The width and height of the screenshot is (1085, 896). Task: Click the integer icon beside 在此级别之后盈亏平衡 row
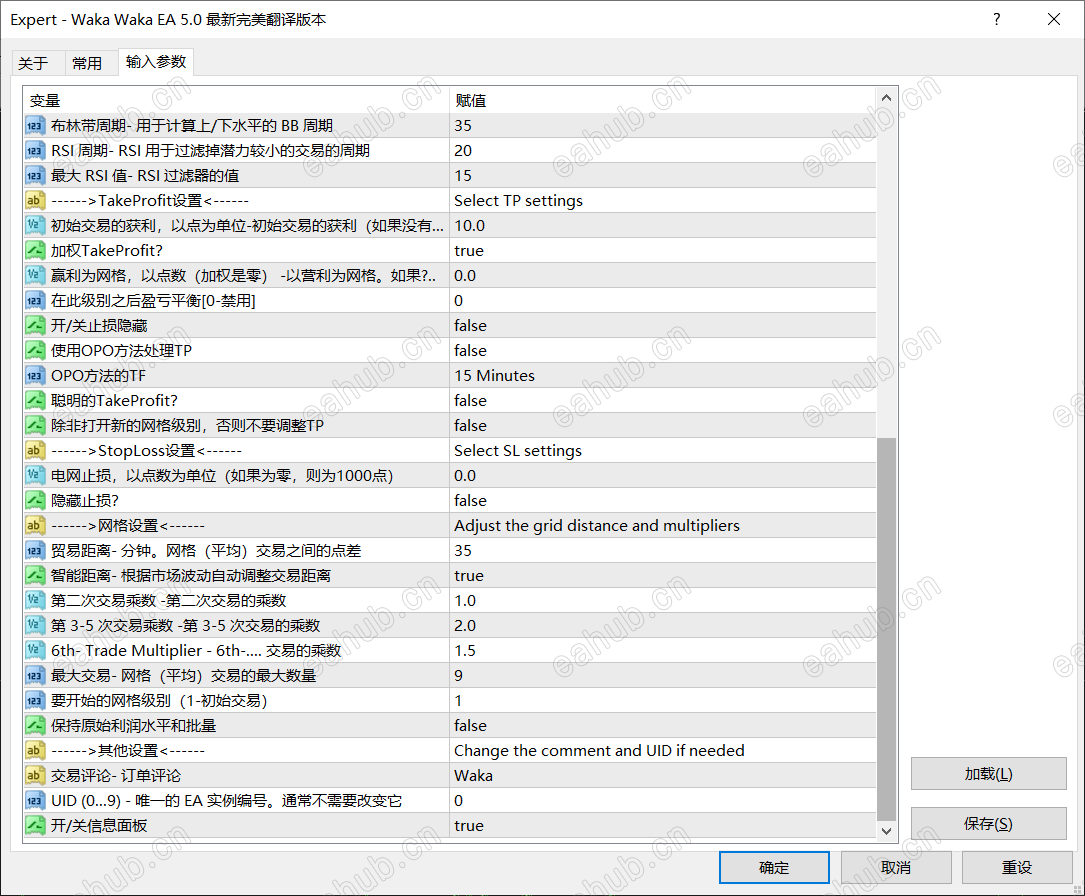click(35, 301)
